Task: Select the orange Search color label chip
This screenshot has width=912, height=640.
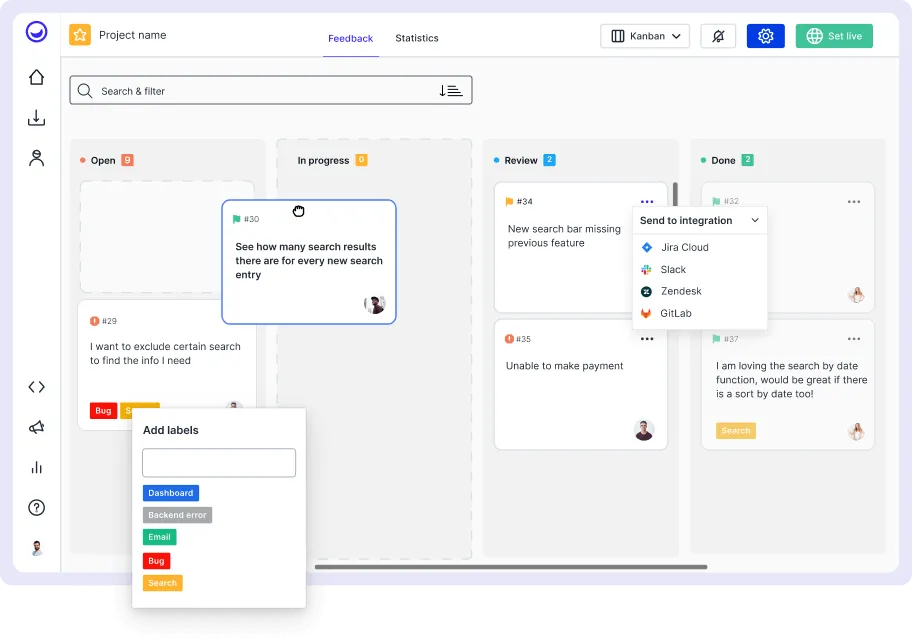Action: pos(162,582)
